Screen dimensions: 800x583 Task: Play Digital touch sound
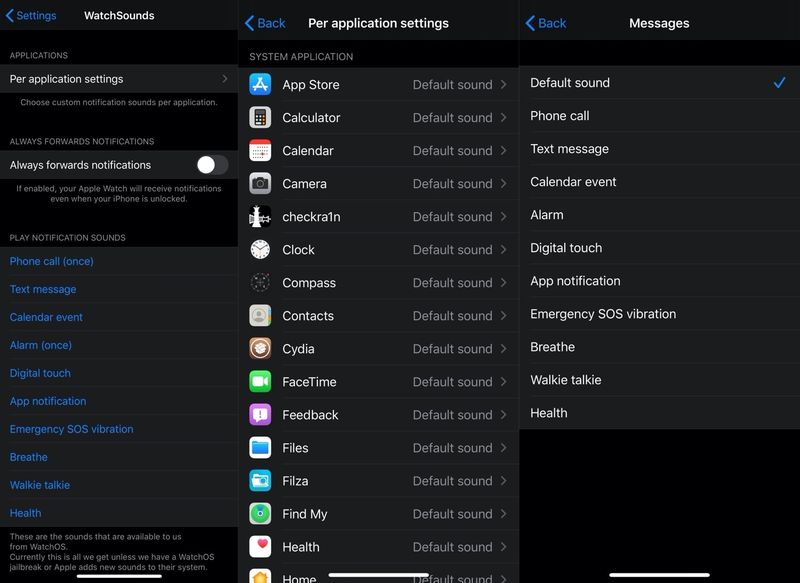pos(40,373)
